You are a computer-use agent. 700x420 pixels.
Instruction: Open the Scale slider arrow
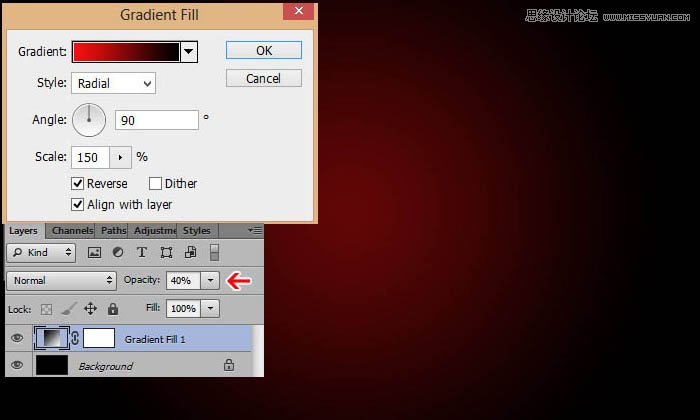tap(120, 157)
